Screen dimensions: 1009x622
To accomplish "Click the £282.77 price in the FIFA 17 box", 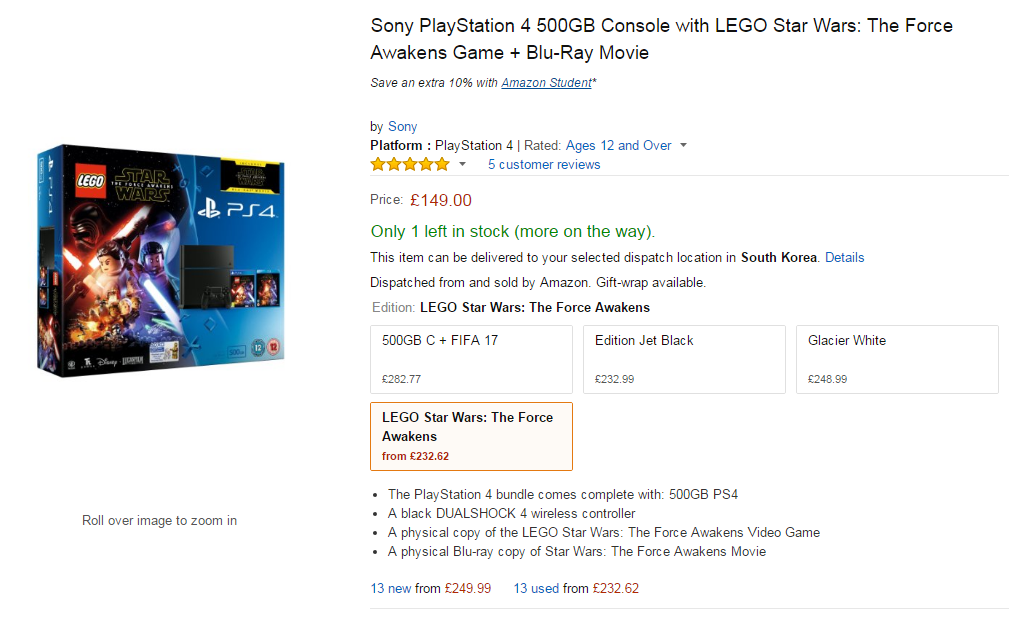I will pyautogui.click(x=401, y=380).
